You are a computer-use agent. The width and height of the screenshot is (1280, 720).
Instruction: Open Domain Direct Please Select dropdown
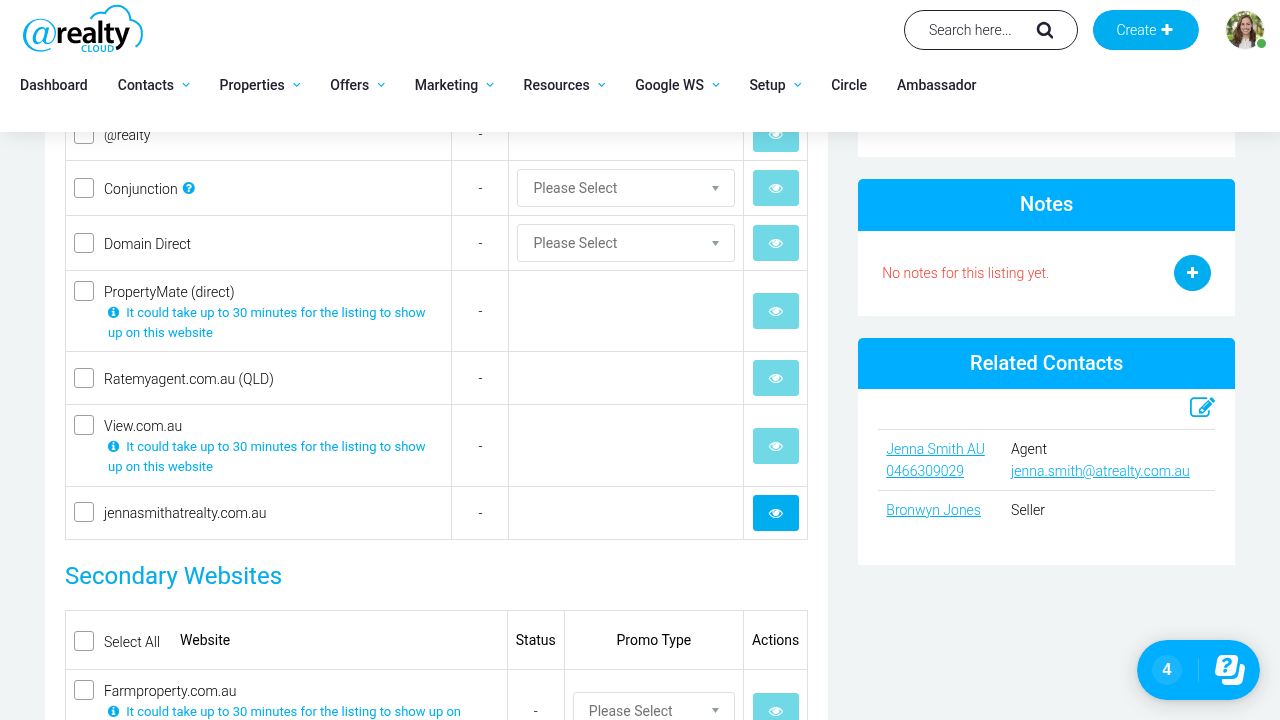pyautogui.click(x=626, y=243)
